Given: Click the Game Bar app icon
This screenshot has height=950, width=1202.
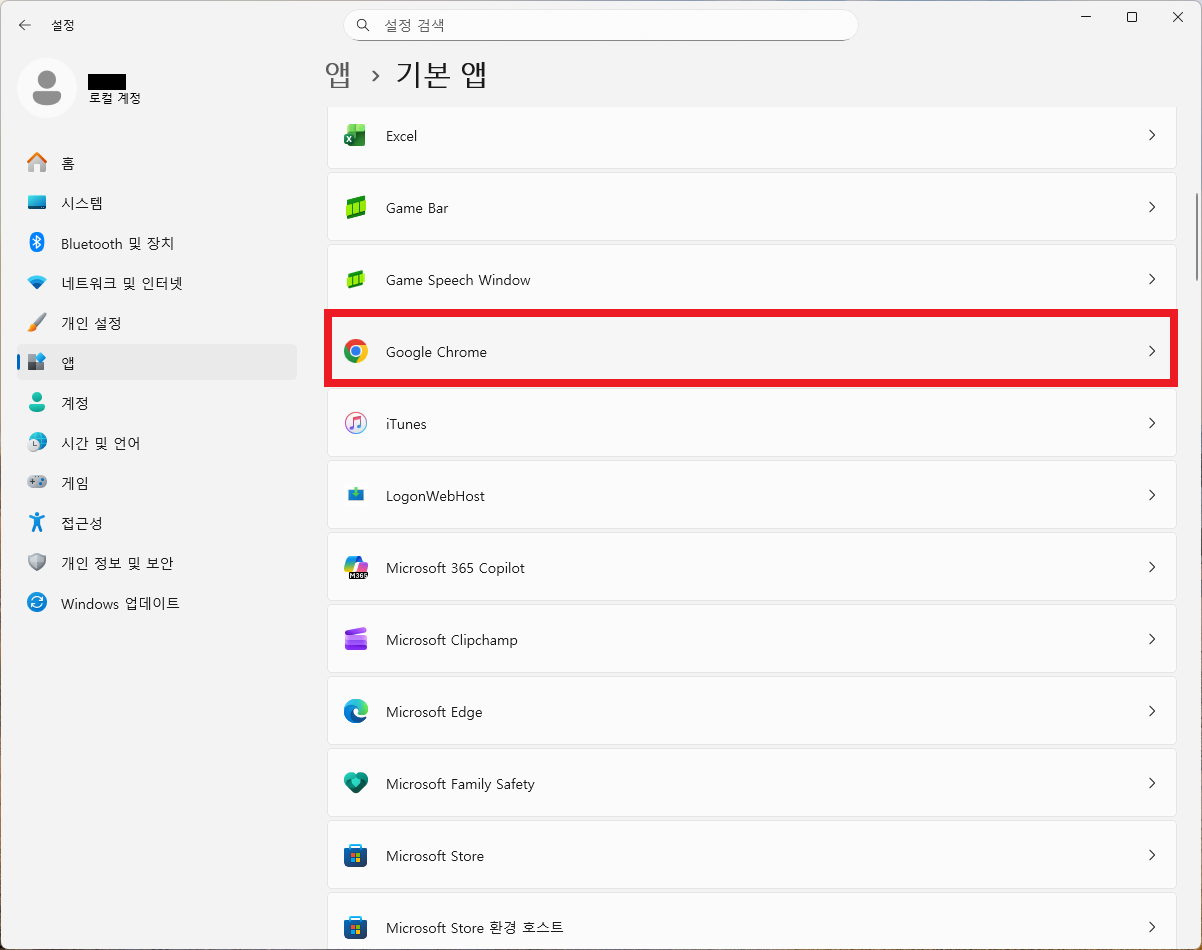Looking at the screenshot, I should click(x=355, y=207).
